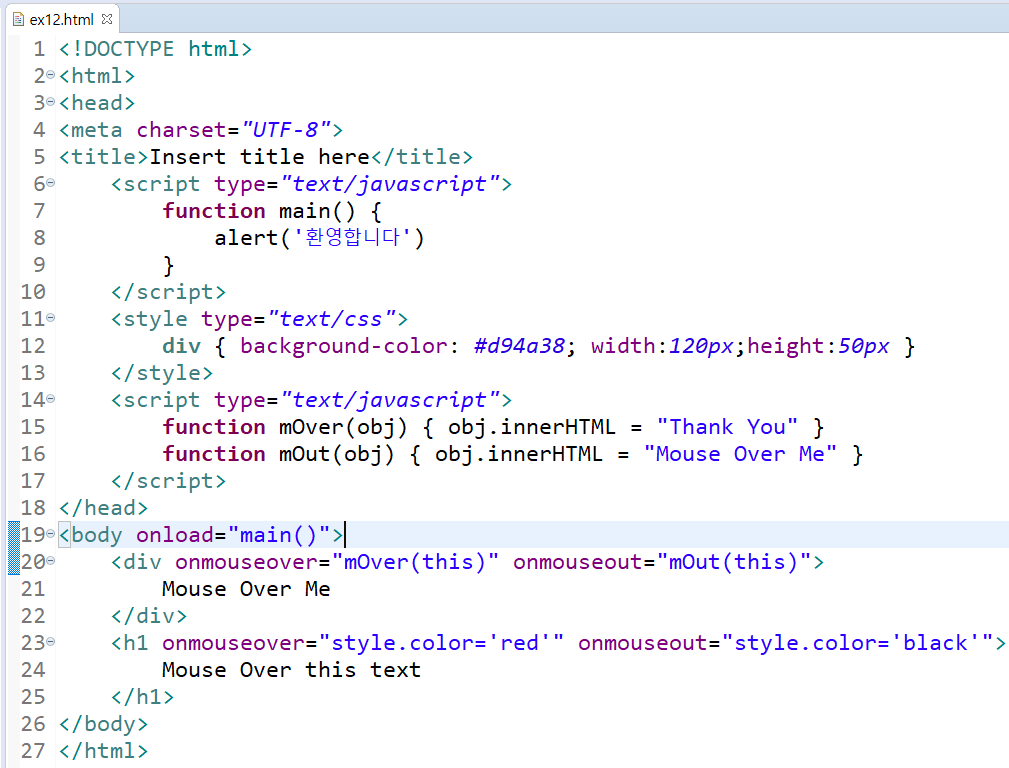Click the "Thank You" string
1009x768 pixels.
click(727, 427)
